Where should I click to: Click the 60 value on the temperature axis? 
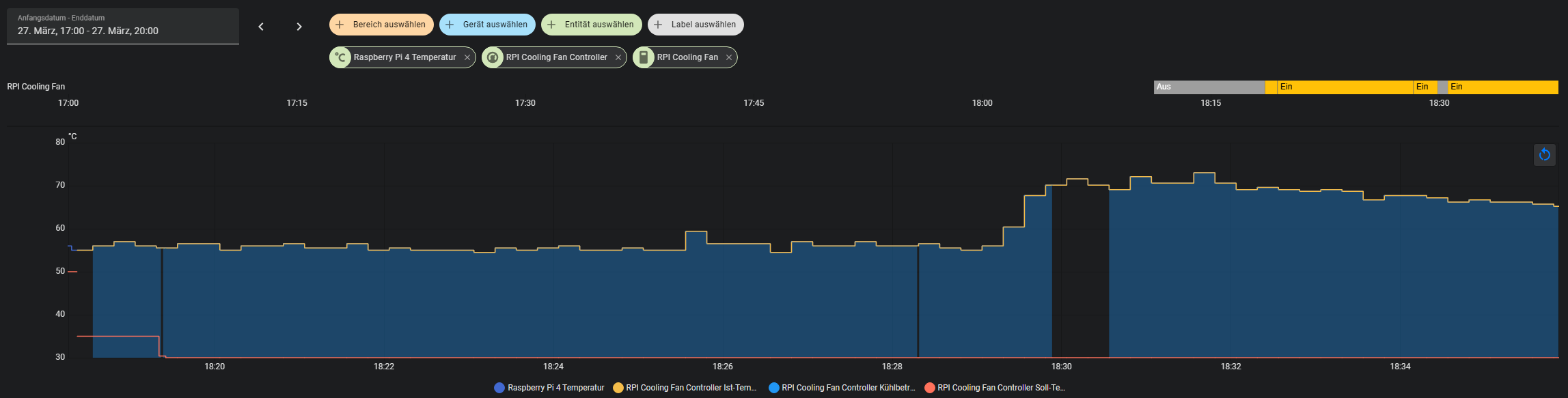pos(60,228)
